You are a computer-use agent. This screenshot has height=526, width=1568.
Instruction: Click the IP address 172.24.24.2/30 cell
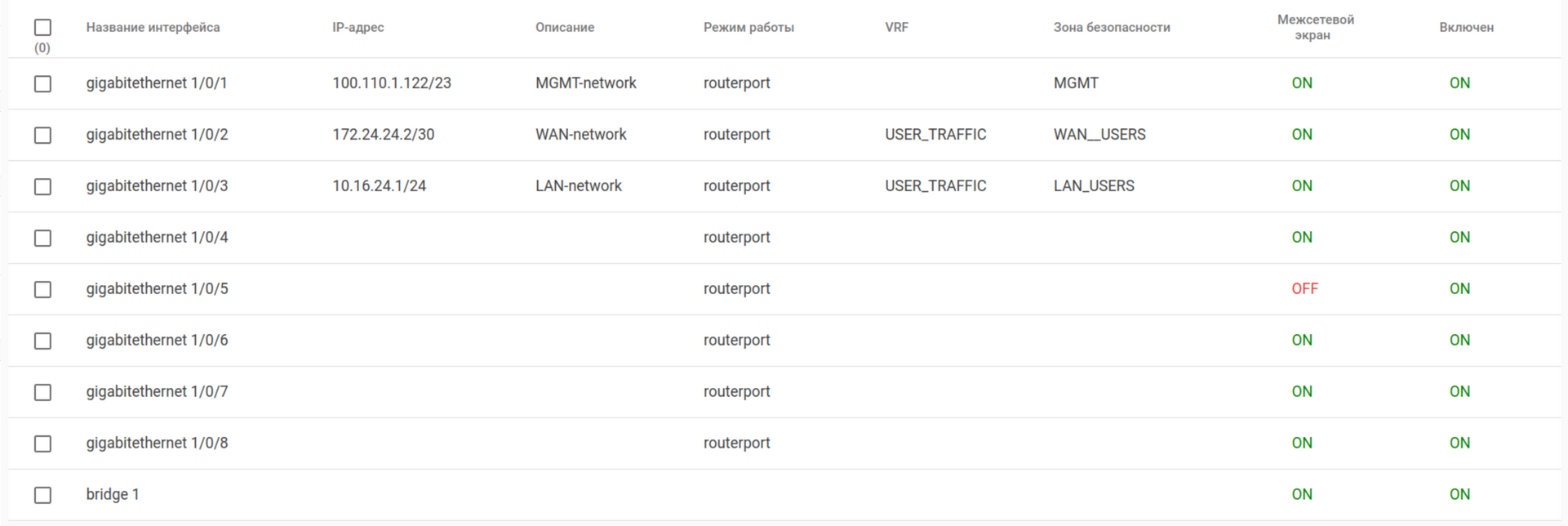pos(383,135)
